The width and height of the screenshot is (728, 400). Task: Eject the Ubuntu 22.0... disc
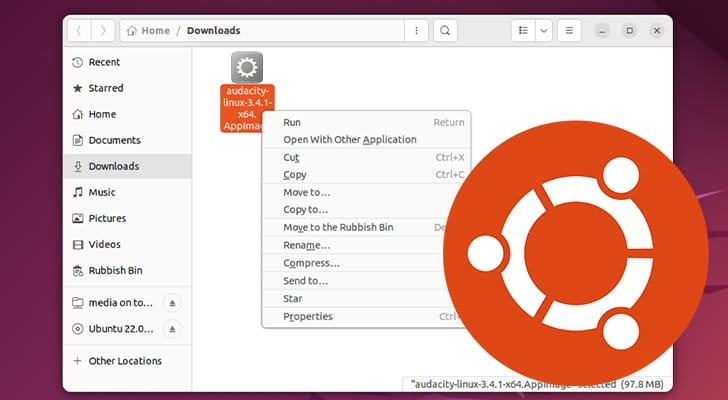172,329
